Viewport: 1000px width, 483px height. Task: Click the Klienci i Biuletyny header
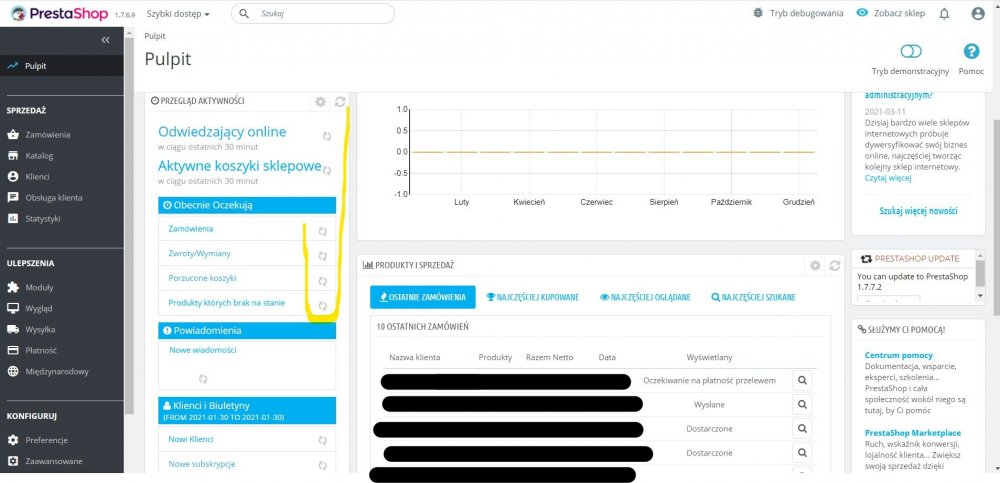[247, 410]
